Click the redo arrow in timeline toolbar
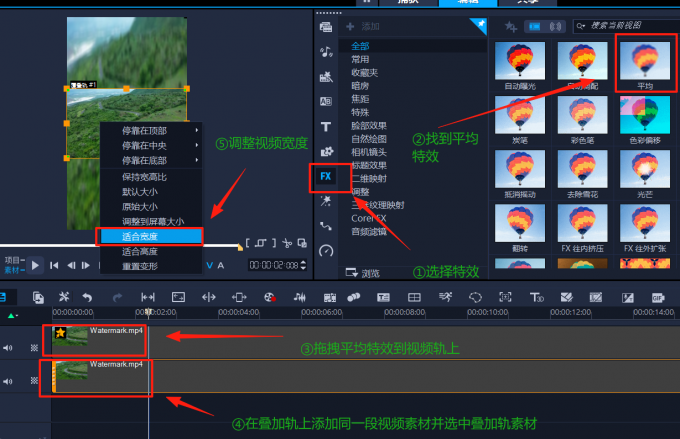 coord(117,297)
